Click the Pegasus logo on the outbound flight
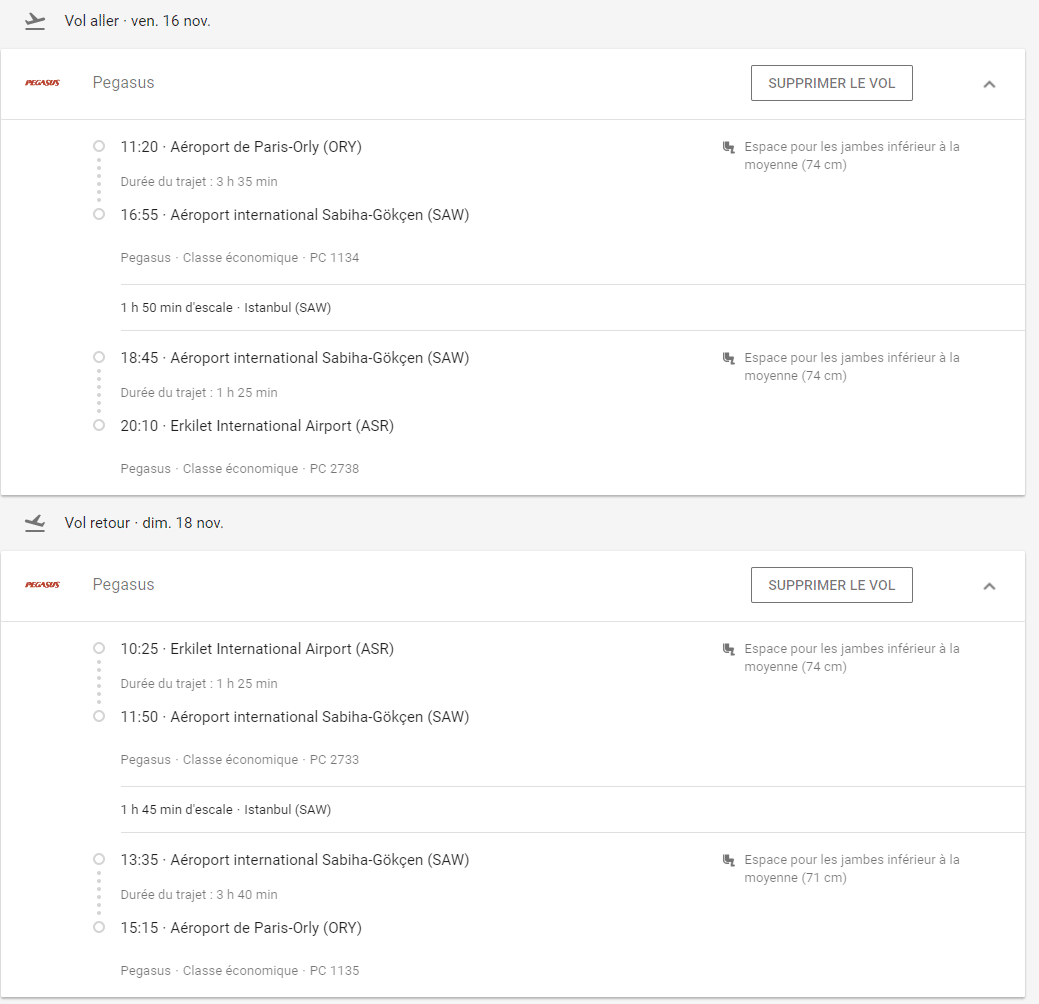Screen dimensions: 1039x1004 [x=42, y=83]
